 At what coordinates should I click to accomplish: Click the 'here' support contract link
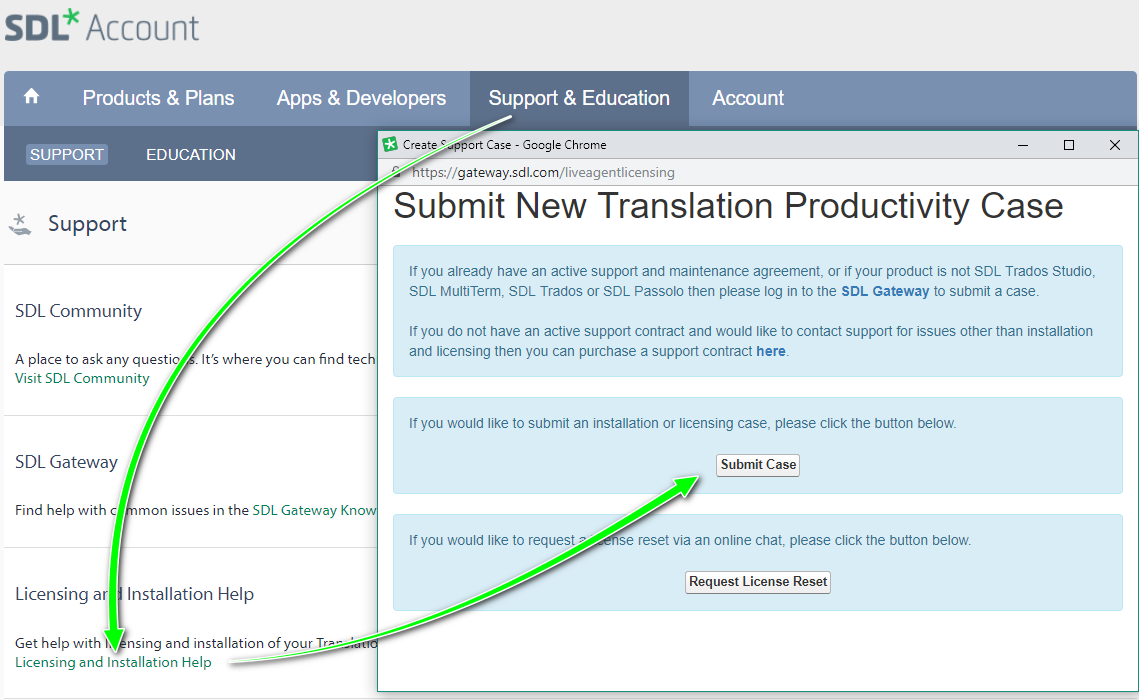[x=770, y=351]
